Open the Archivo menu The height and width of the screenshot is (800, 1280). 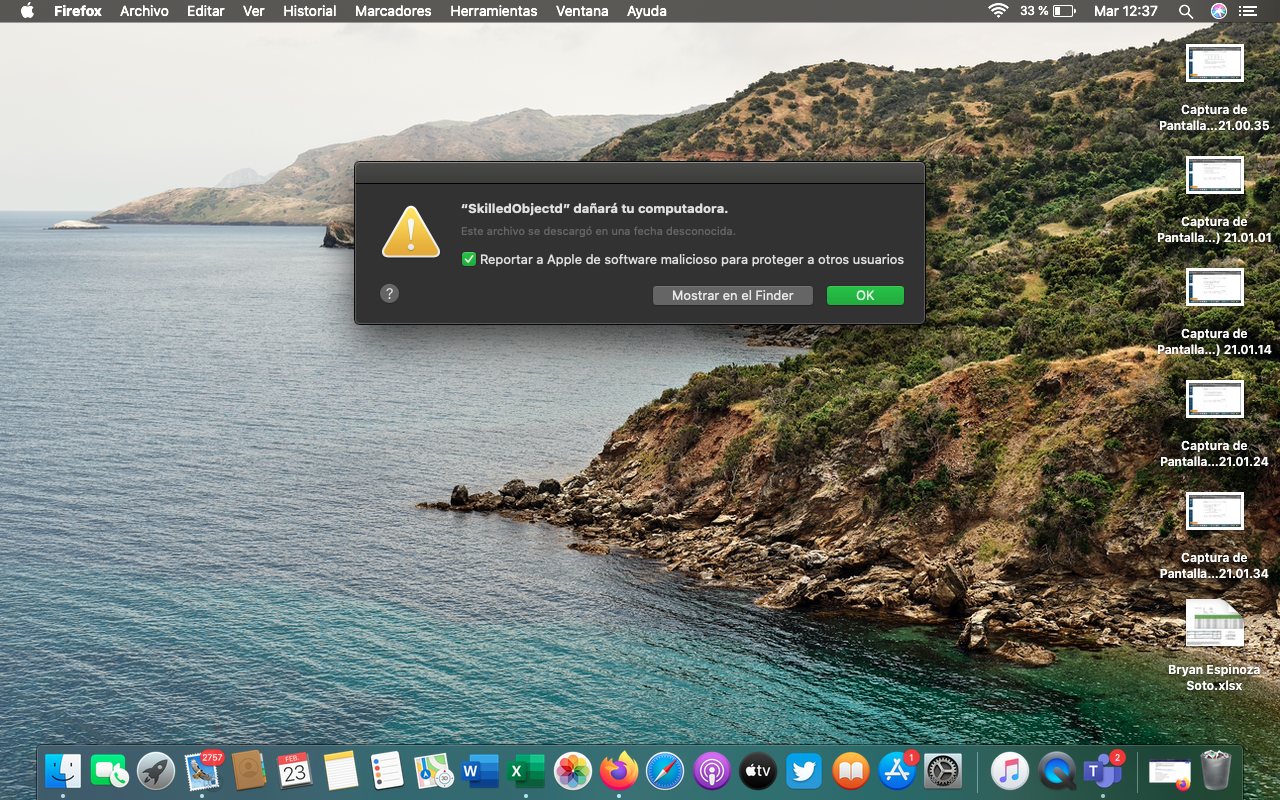(x=144, y=11)
